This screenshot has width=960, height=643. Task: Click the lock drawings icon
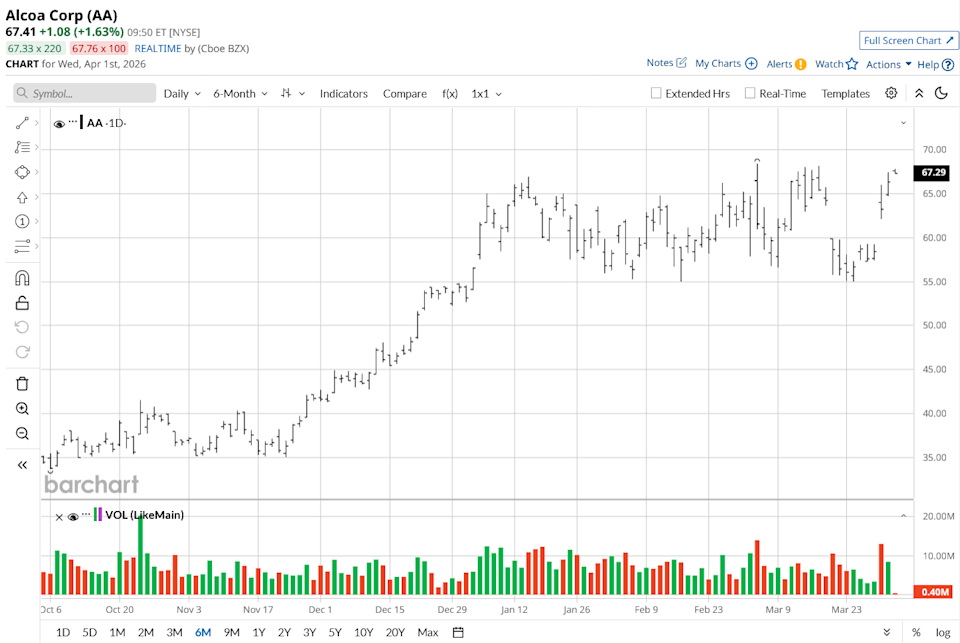tap(22, 302)
